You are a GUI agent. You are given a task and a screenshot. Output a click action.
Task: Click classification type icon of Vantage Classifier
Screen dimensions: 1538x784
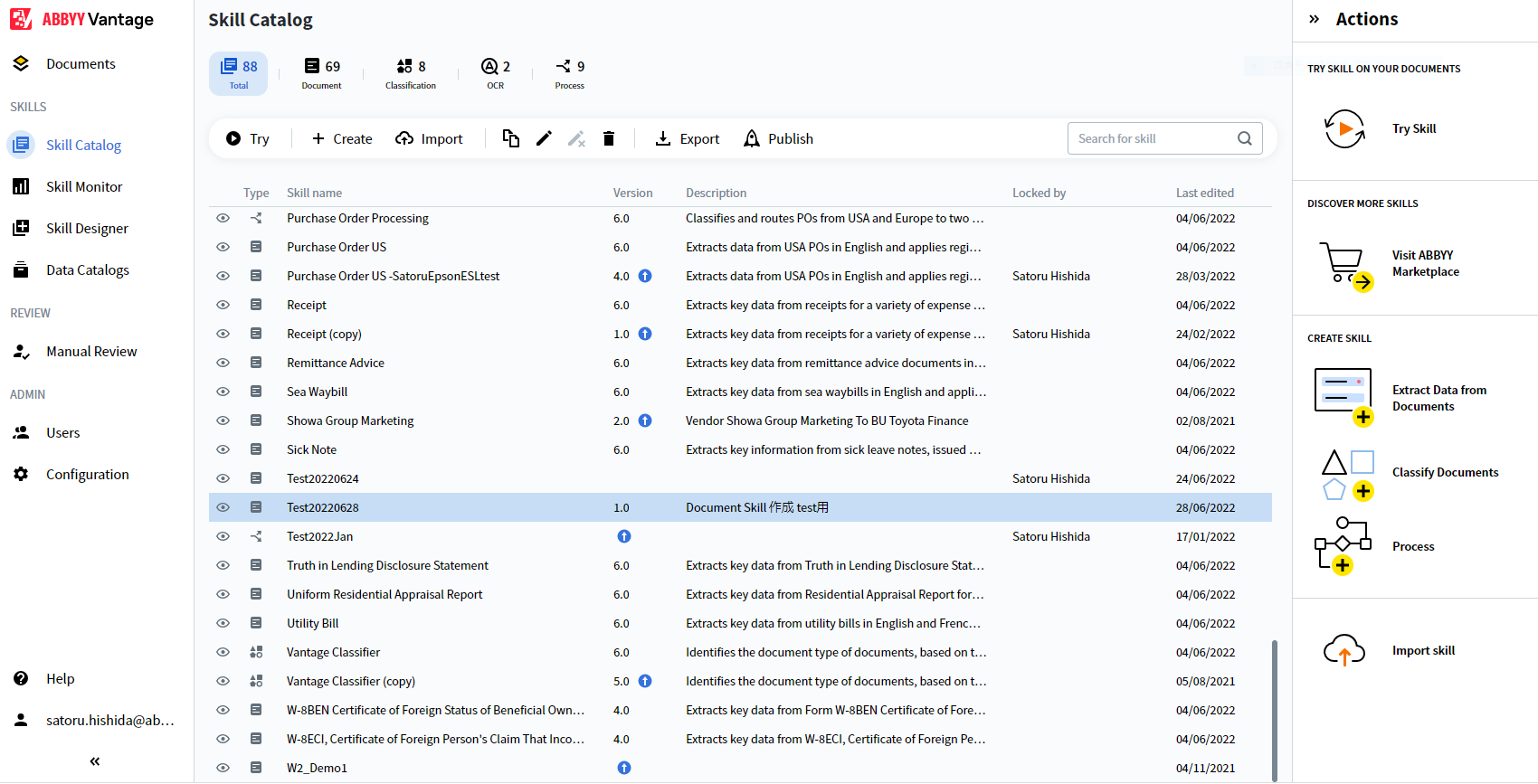(x=256, y=652)
